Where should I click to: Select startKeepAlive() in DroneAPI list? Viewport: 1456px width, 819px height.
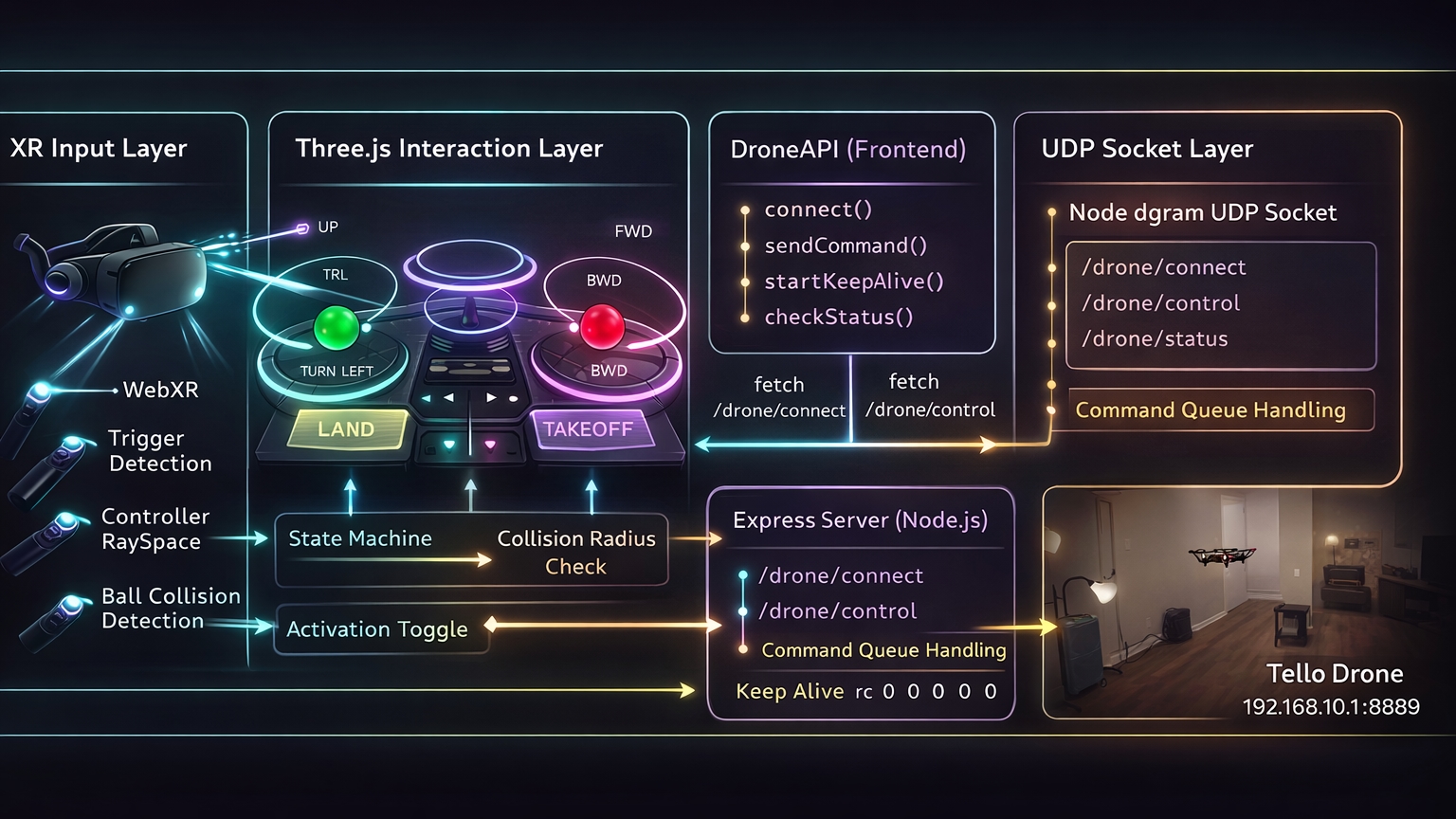(853, 282)
